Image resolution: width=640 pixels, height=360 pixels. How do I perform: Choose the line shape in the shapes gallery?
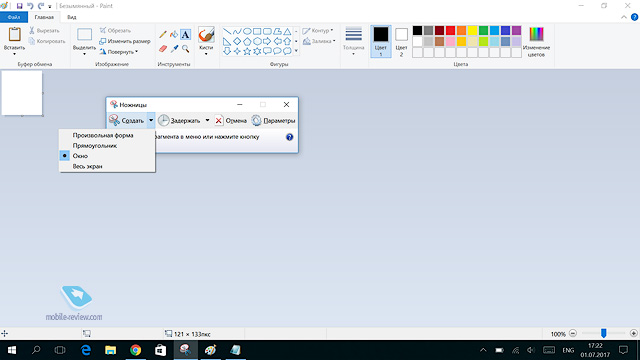coord(227,31)
